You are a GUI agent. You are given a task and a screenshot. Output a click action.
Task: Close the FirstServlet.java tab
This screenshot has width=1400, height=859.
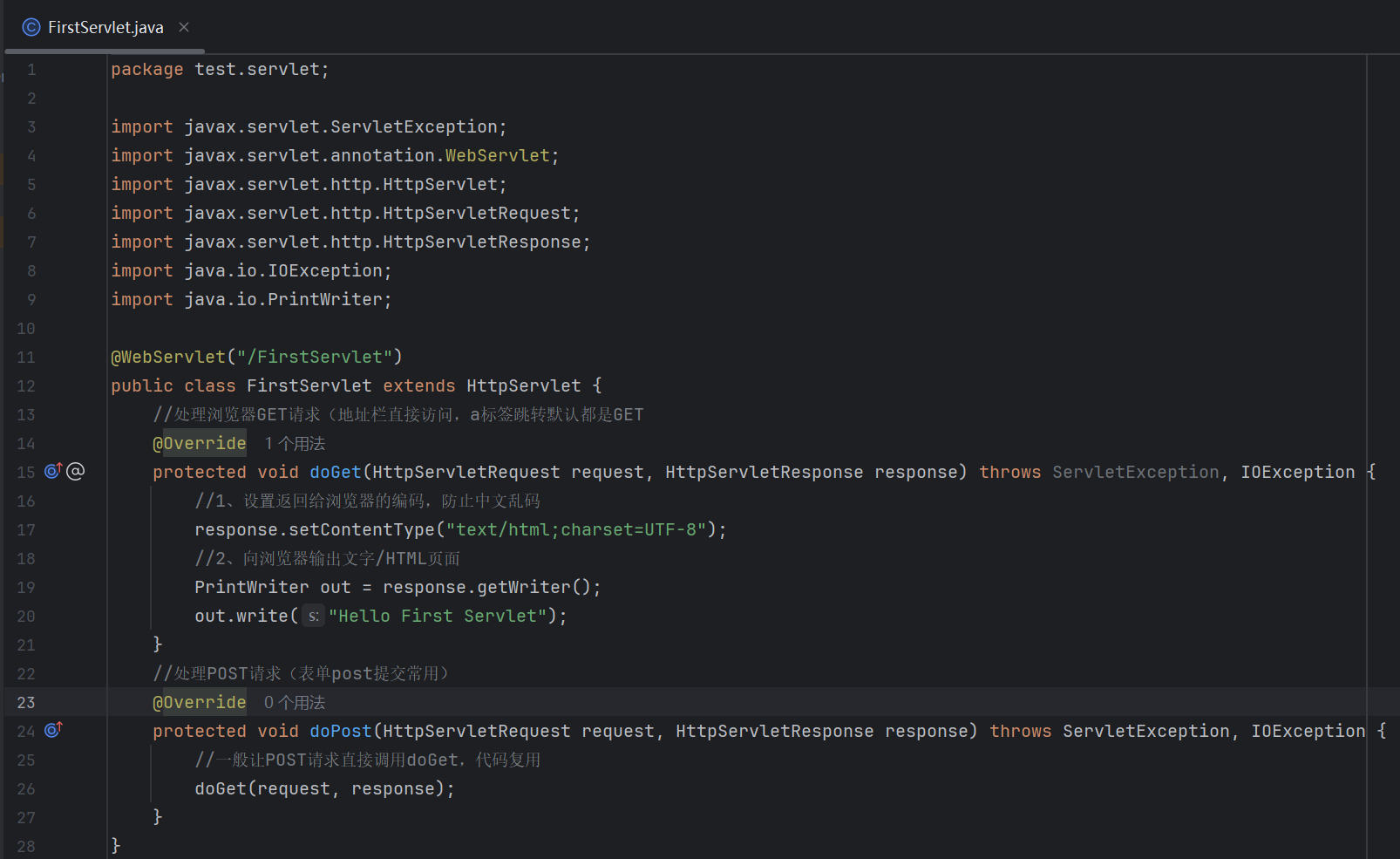click(x=184, y=27)
